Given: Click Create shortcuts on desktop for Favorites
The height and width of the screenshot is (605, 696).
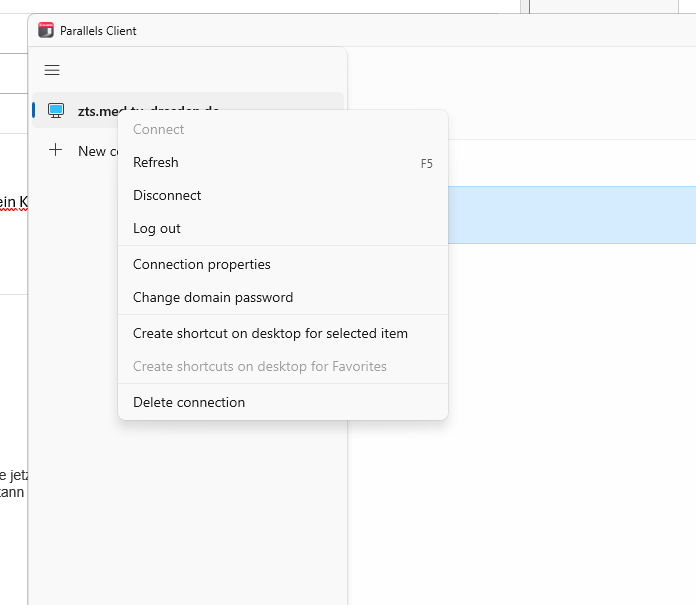Looking at the screenshot, I should [x=260, y=366].
